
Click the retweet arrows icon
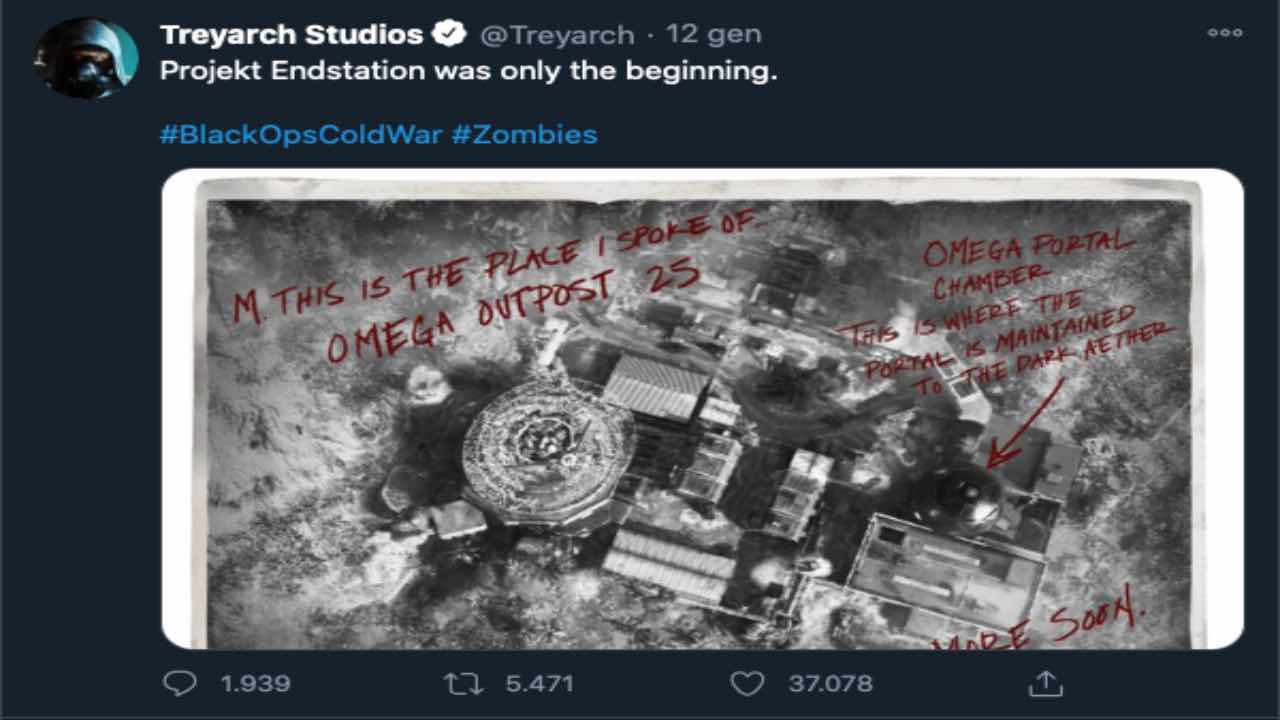pos(463,683)
